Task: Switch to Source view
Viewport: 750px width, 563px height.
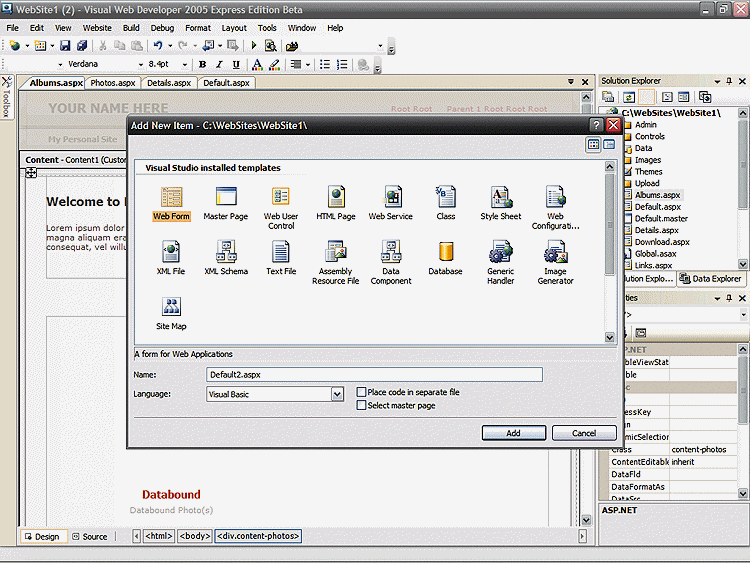Action: 89,537
